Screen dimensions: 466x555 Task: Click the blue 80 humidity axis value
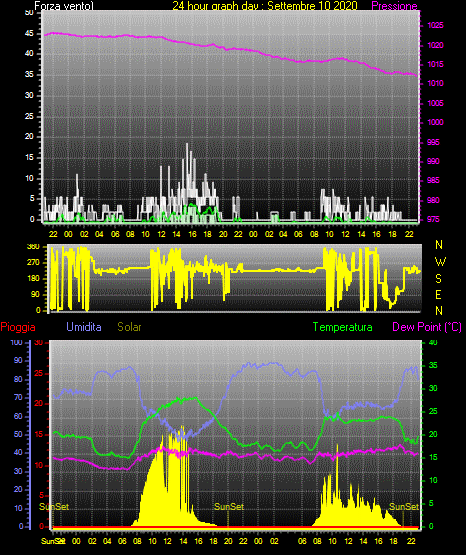[x=18, y=379]
